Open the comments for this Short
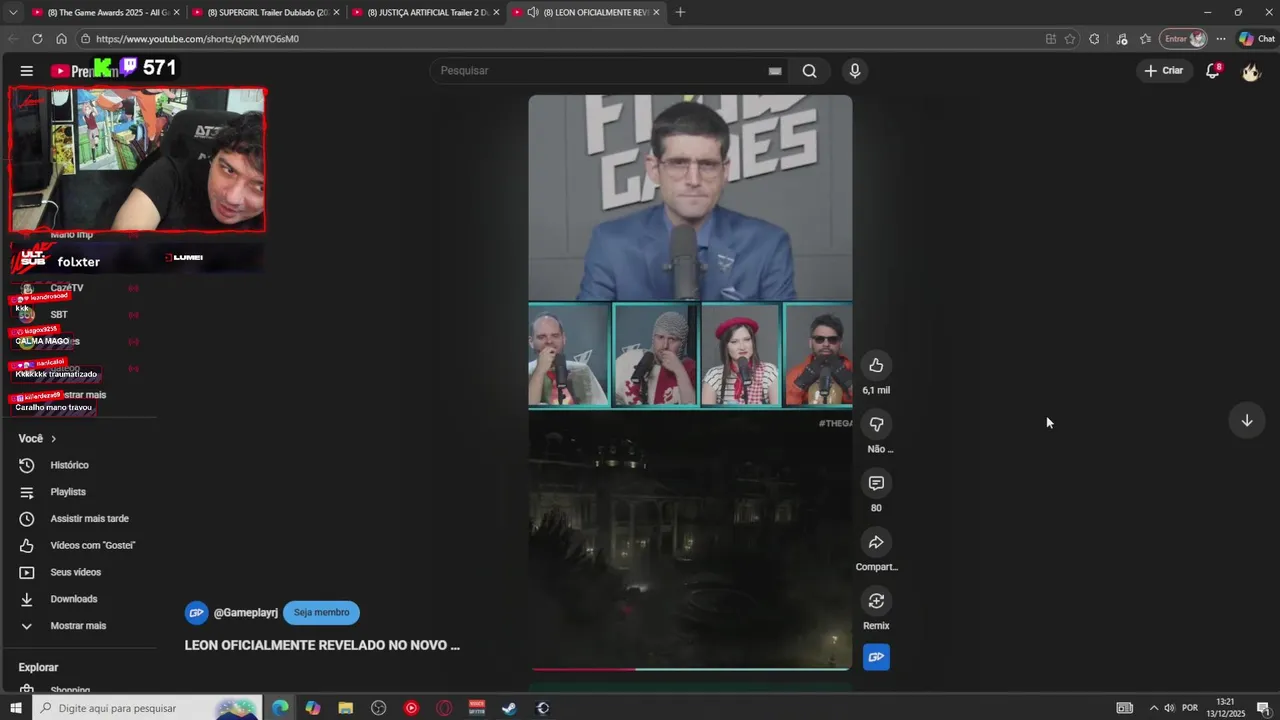The width and height of the screenshot is (1280, 720). tap(876, 483)
